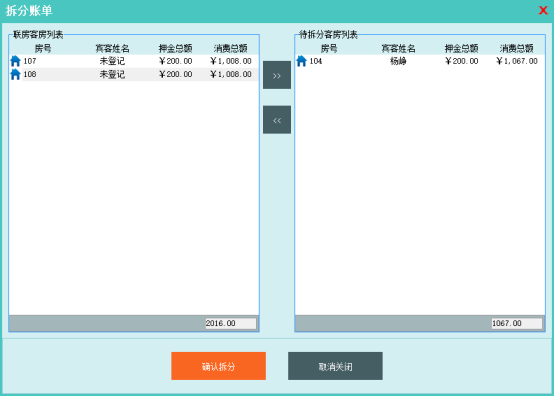Viewport: 554px width, 396px height.
Task: Click the 2016.00 total field
Action: point(231,323)
